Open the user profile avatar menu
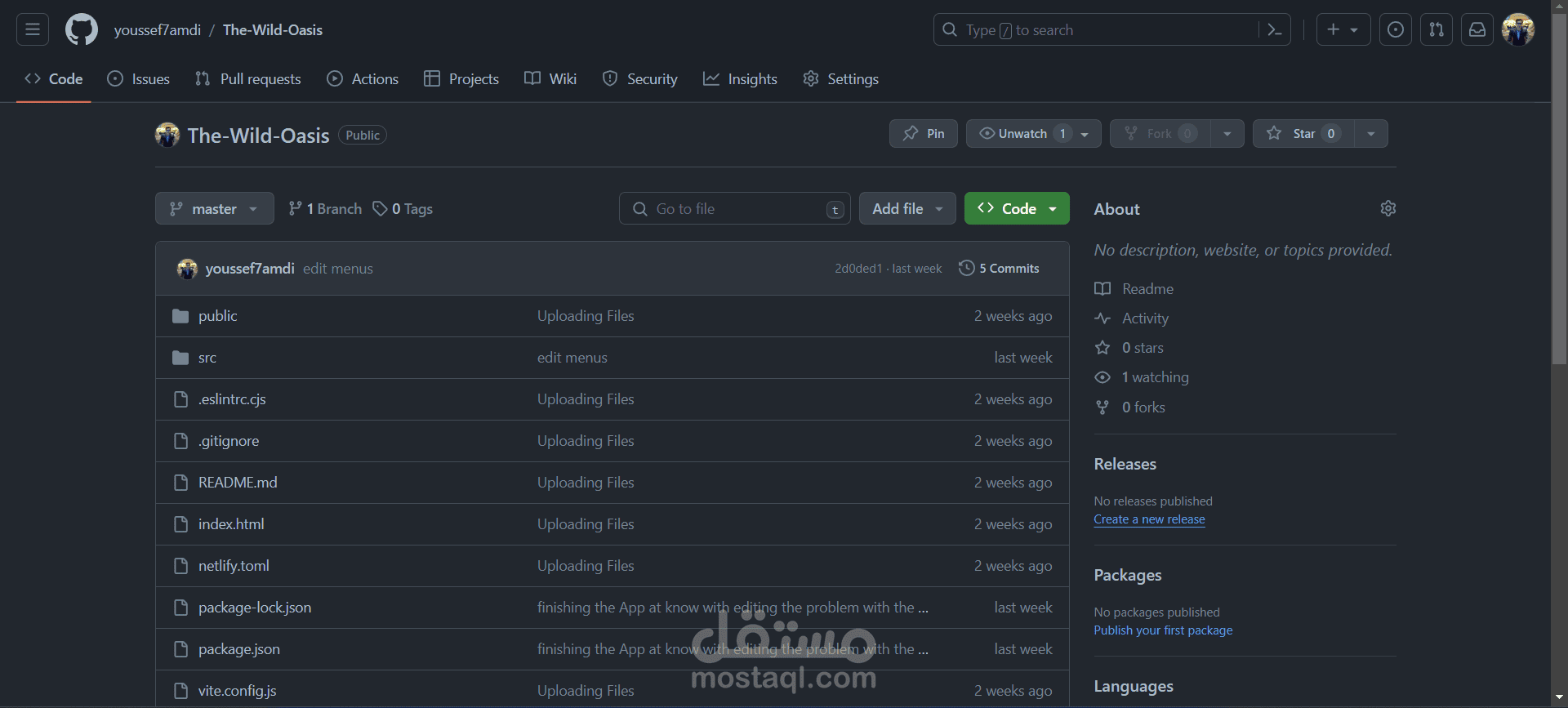1568x708 pixels. point(1518,29)
